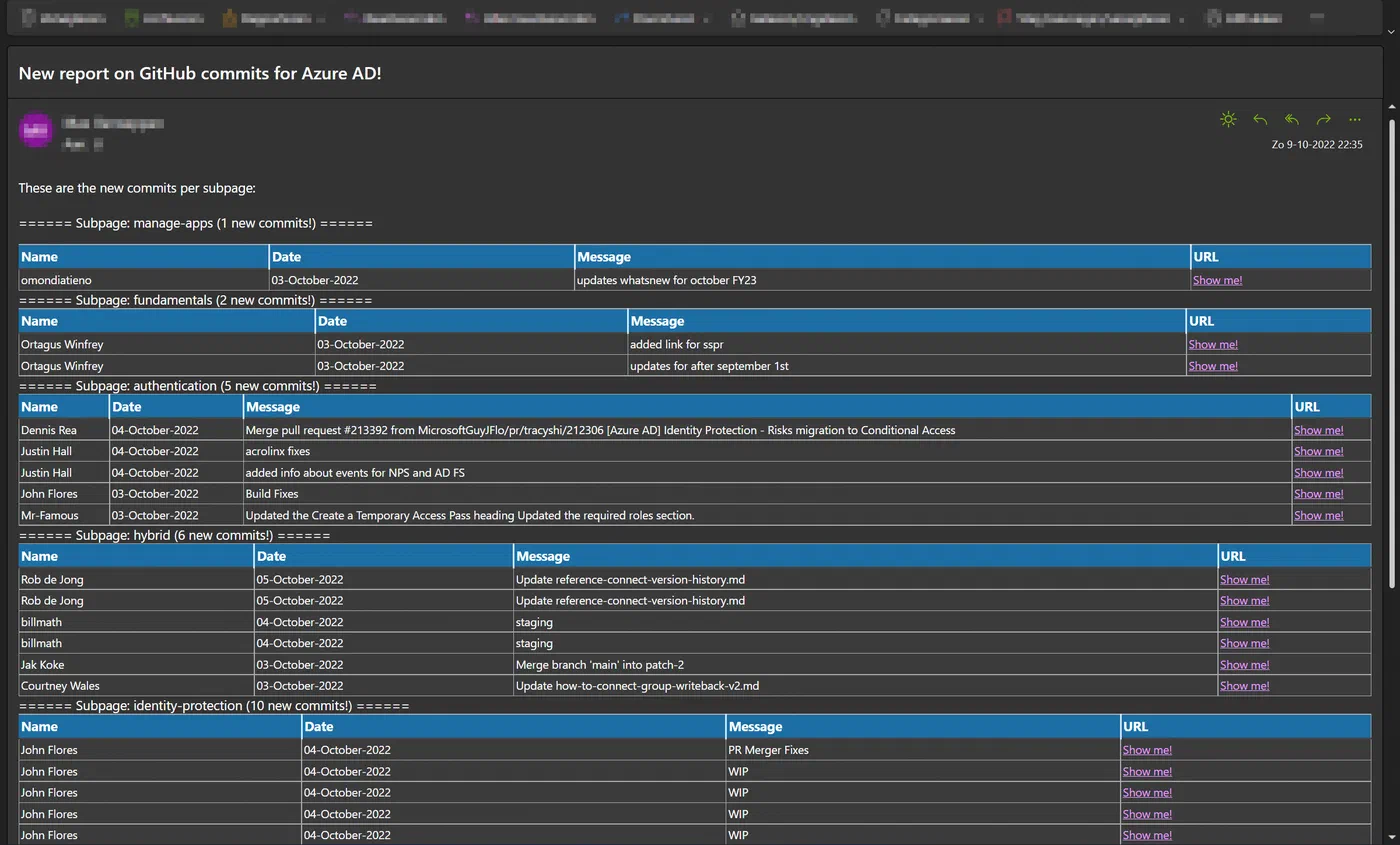
Task: Click the 'Subpage: manage-apps' heading
Action: 196,223
